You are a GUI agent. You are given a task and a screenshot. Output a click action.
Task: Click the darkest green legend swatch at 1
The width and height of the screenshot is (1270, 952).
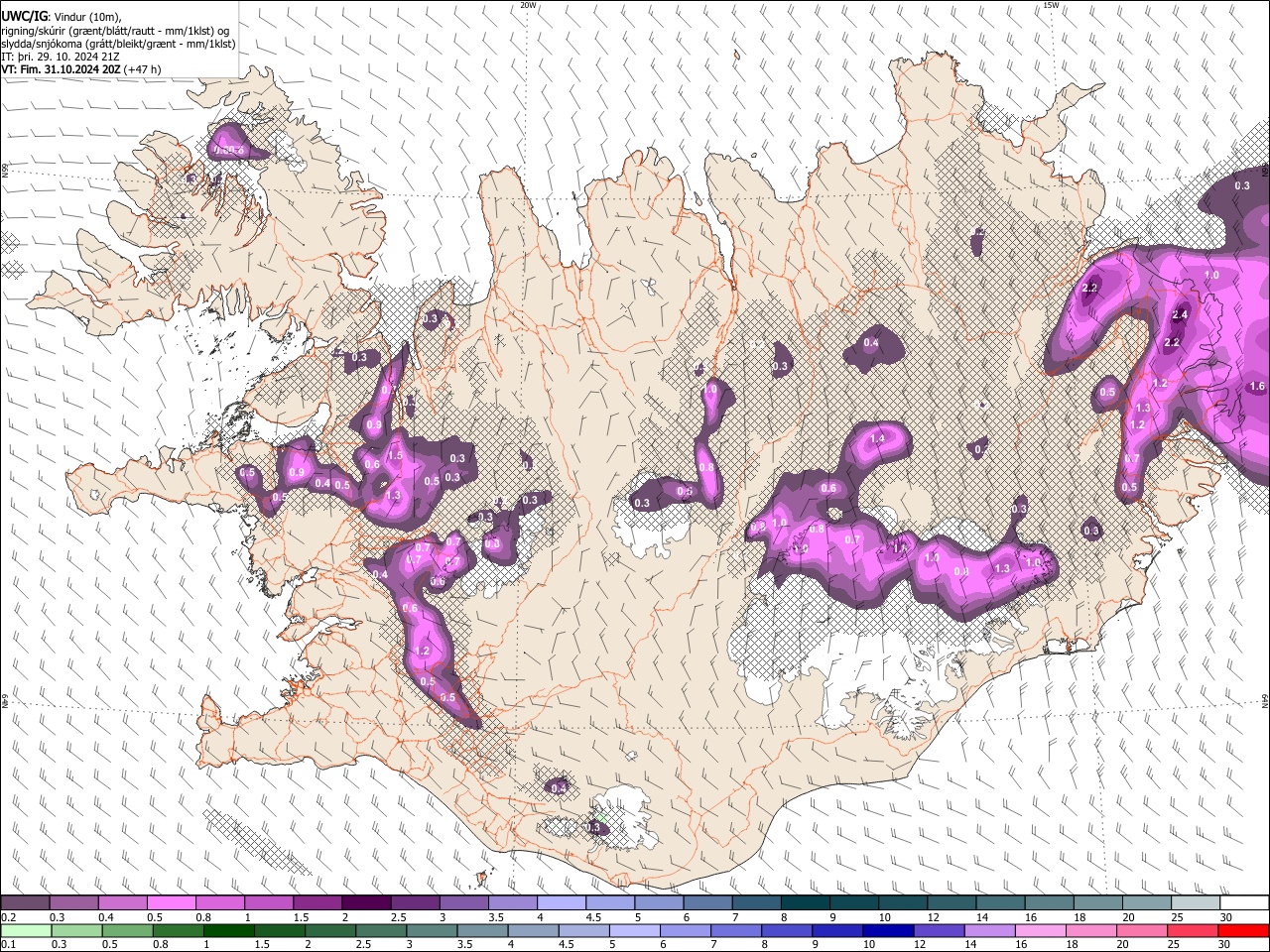(227, 930)
